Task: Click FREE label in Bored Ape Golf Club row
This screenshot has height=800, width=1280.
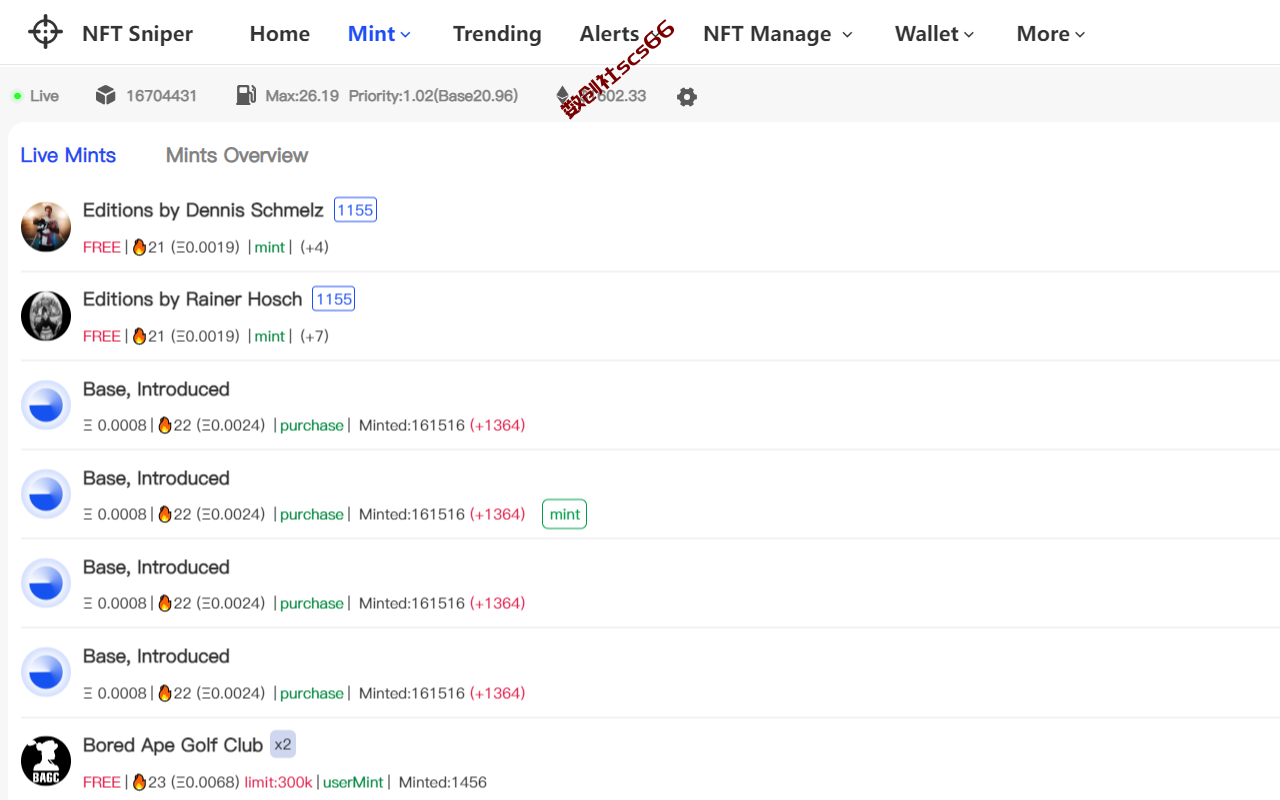Action: [102, 782]
